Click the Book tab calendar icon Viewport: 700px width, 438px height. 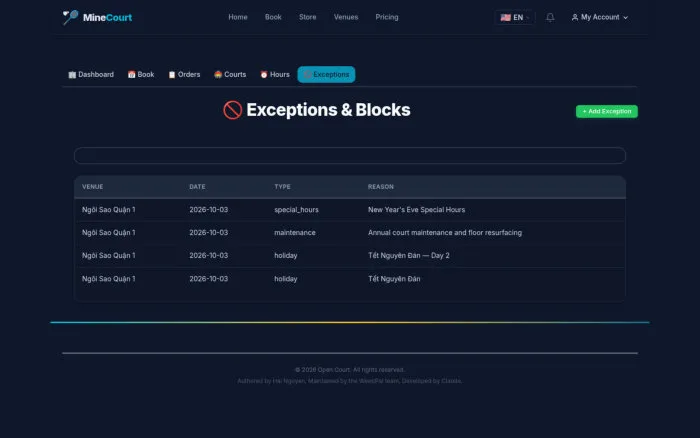click(x=131, y=75)
